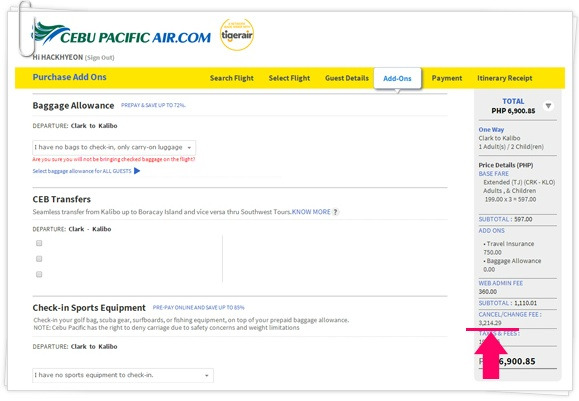Collapse the TOTAL panel with triangle icon

coord(548,106)
